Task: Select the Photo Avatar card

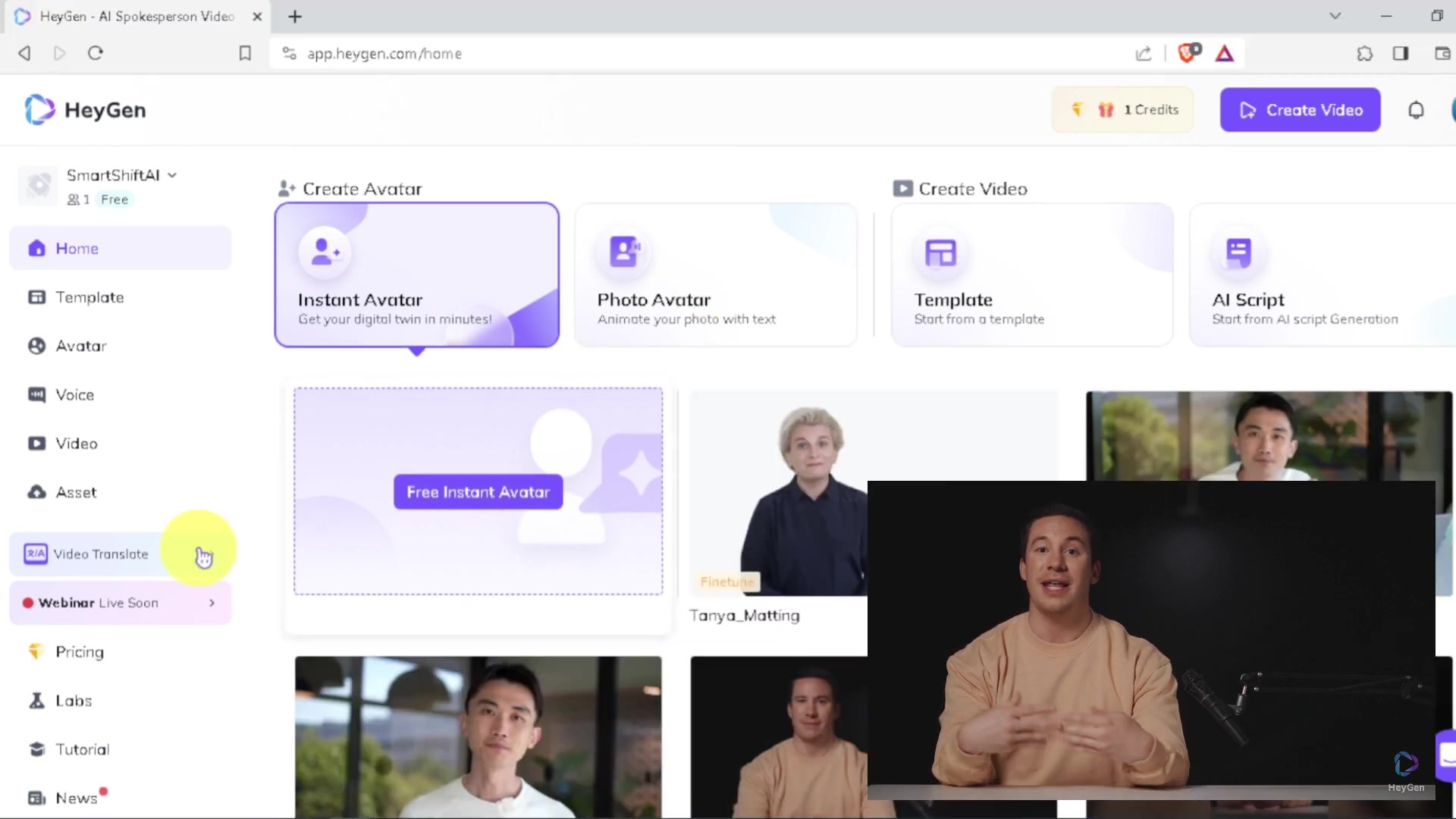Action: click(x=715, y=275)
